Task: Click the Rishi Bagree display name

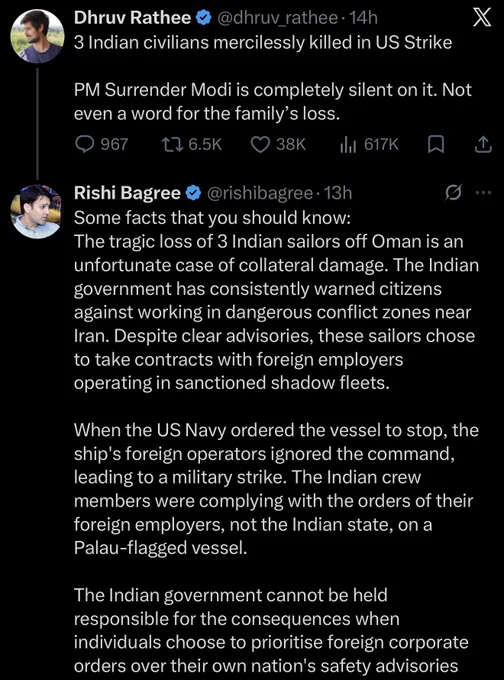Action: click(x=127, y=193)
